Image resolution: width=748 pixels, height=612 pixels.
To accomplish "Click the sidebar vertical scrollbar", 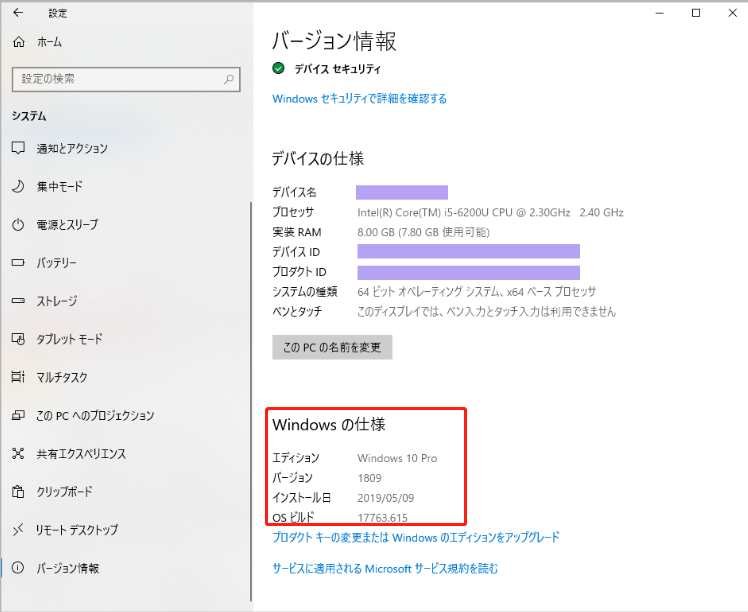I will [x=250, y=402].
